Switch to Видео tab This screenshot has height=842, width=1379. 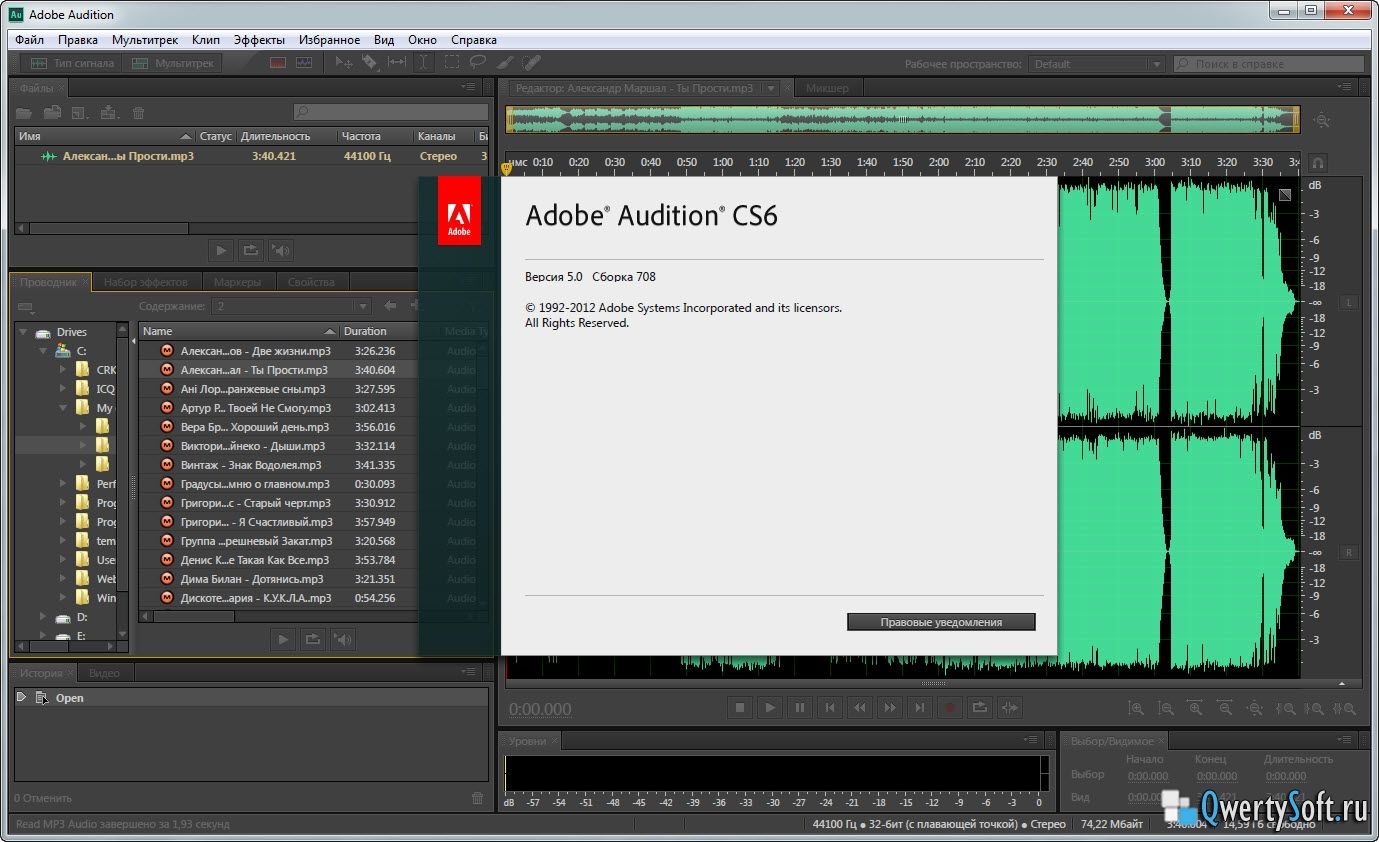104,673
